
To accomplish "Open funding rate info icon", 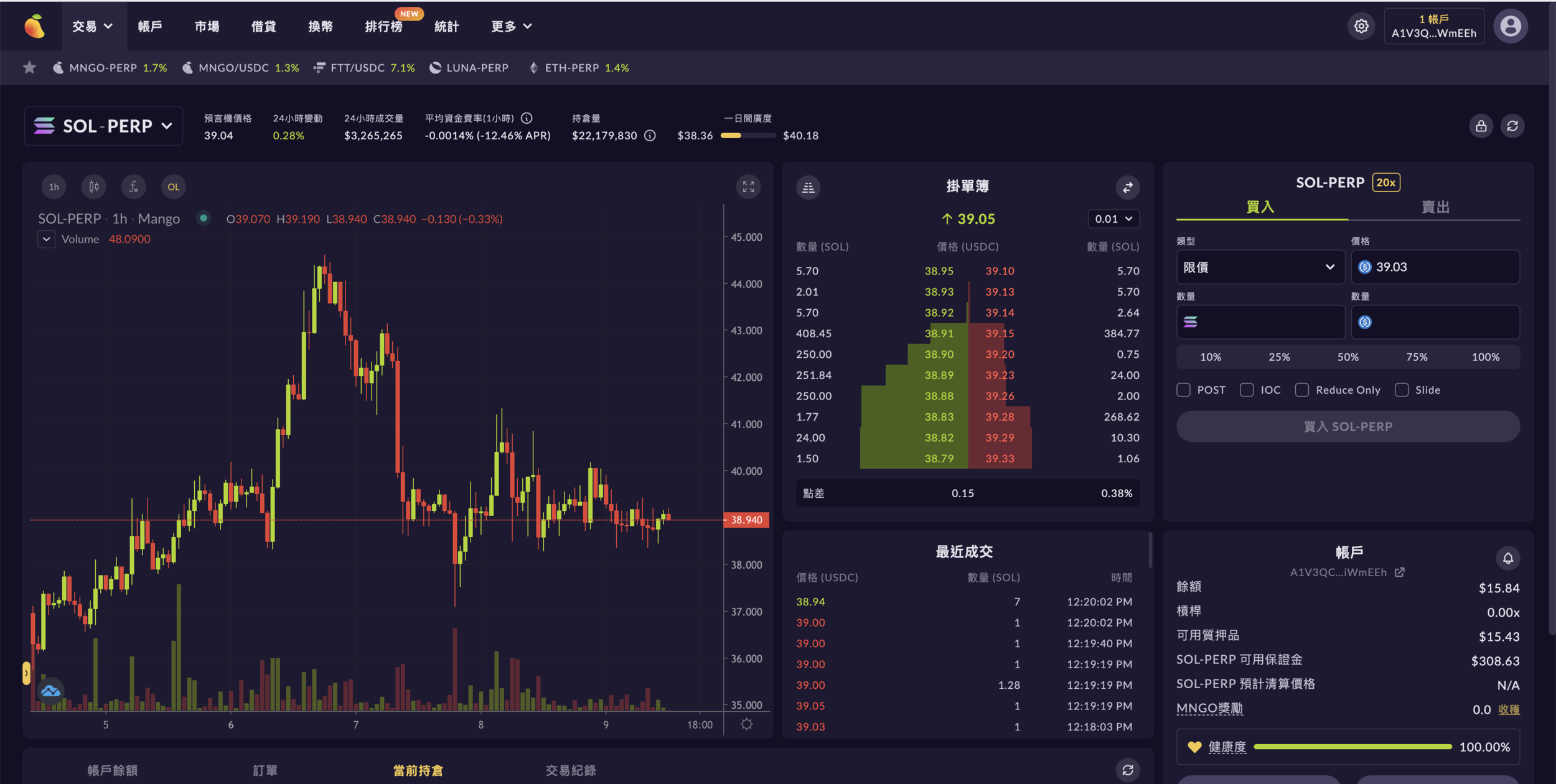I will pos(527,118).
